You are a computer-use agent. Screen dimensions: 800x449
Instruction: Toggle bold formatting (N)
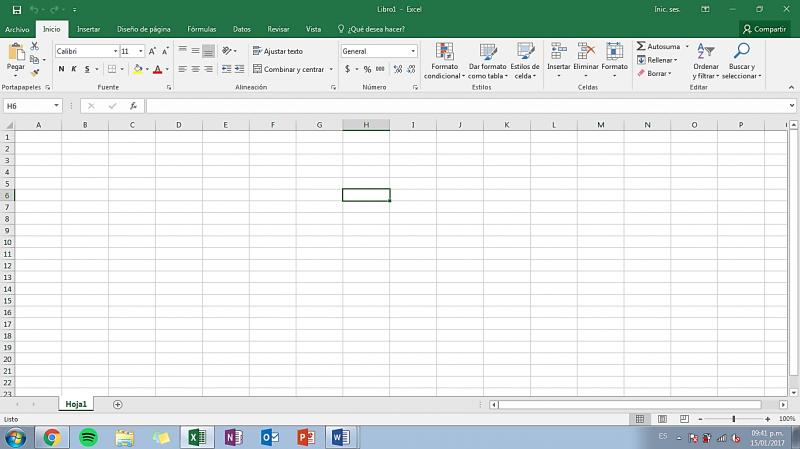point(61,70)
